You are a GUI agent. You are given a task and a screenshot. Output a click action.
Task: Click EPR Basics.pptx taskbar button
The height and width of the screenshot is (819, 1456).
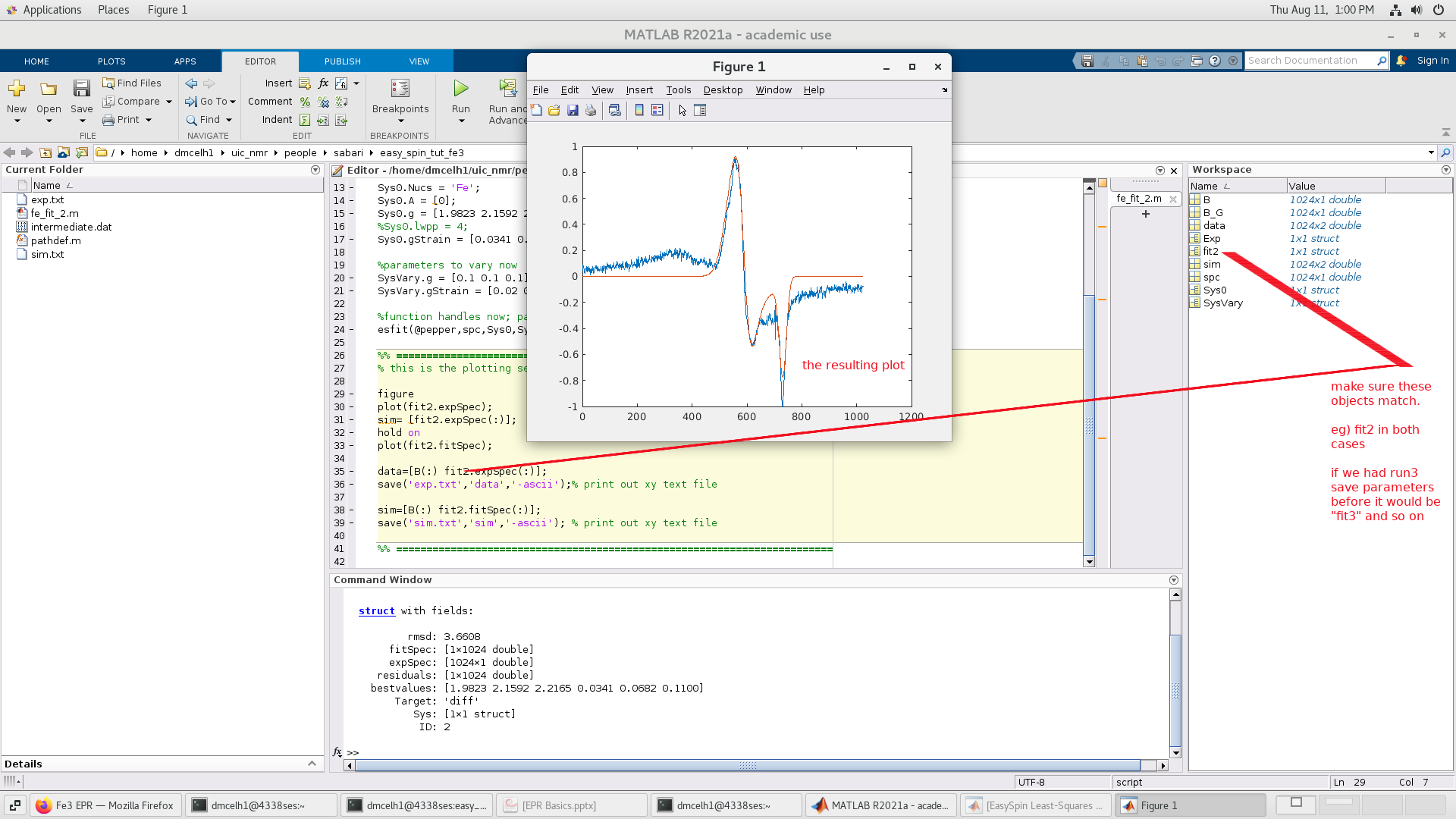pos(572,805)
